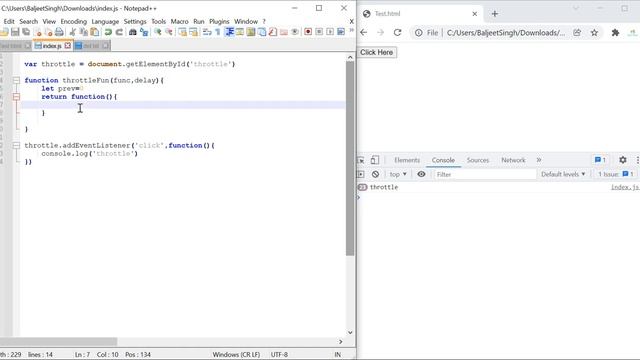Click the macro Playback icon
The image size is (640, 360).
coord(330,32)
